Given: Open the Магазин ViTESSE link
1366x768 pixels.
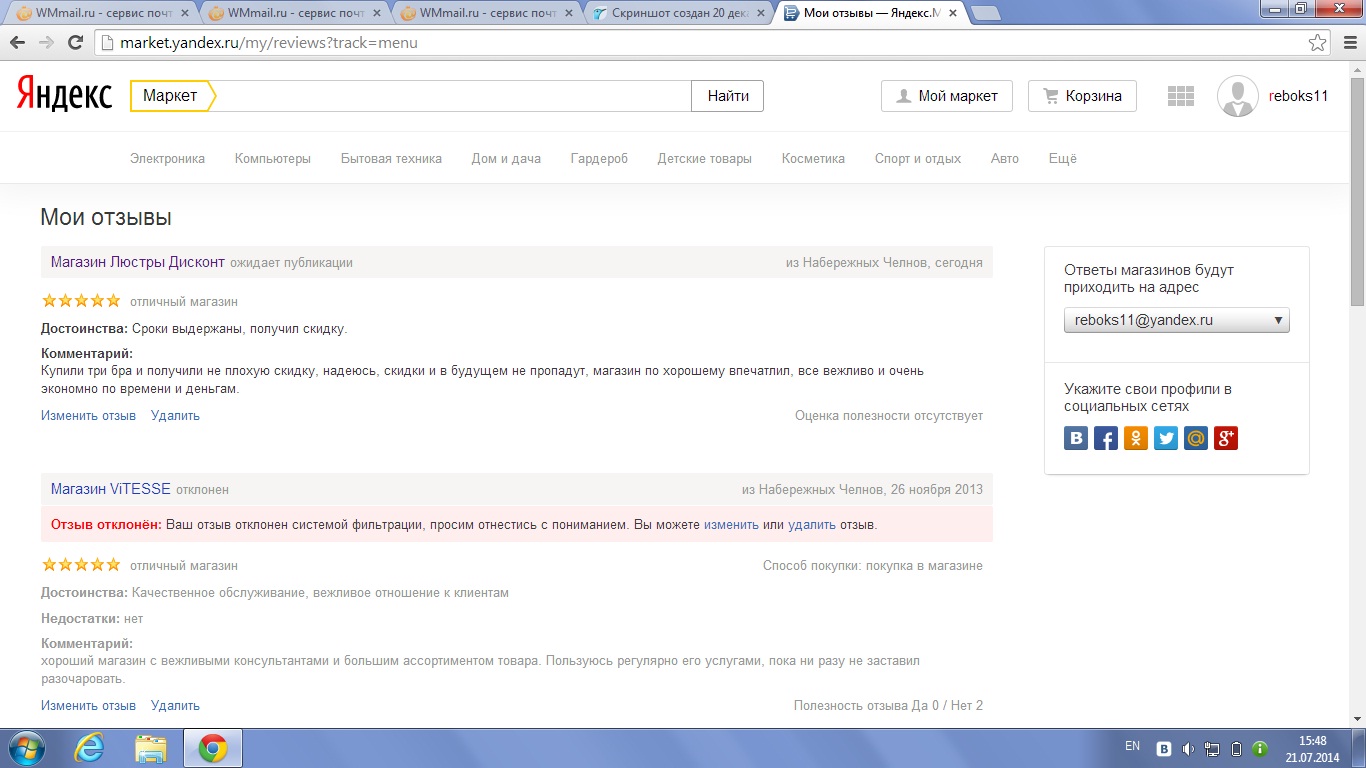Looking at the screenshot, I should pos(111,489).
